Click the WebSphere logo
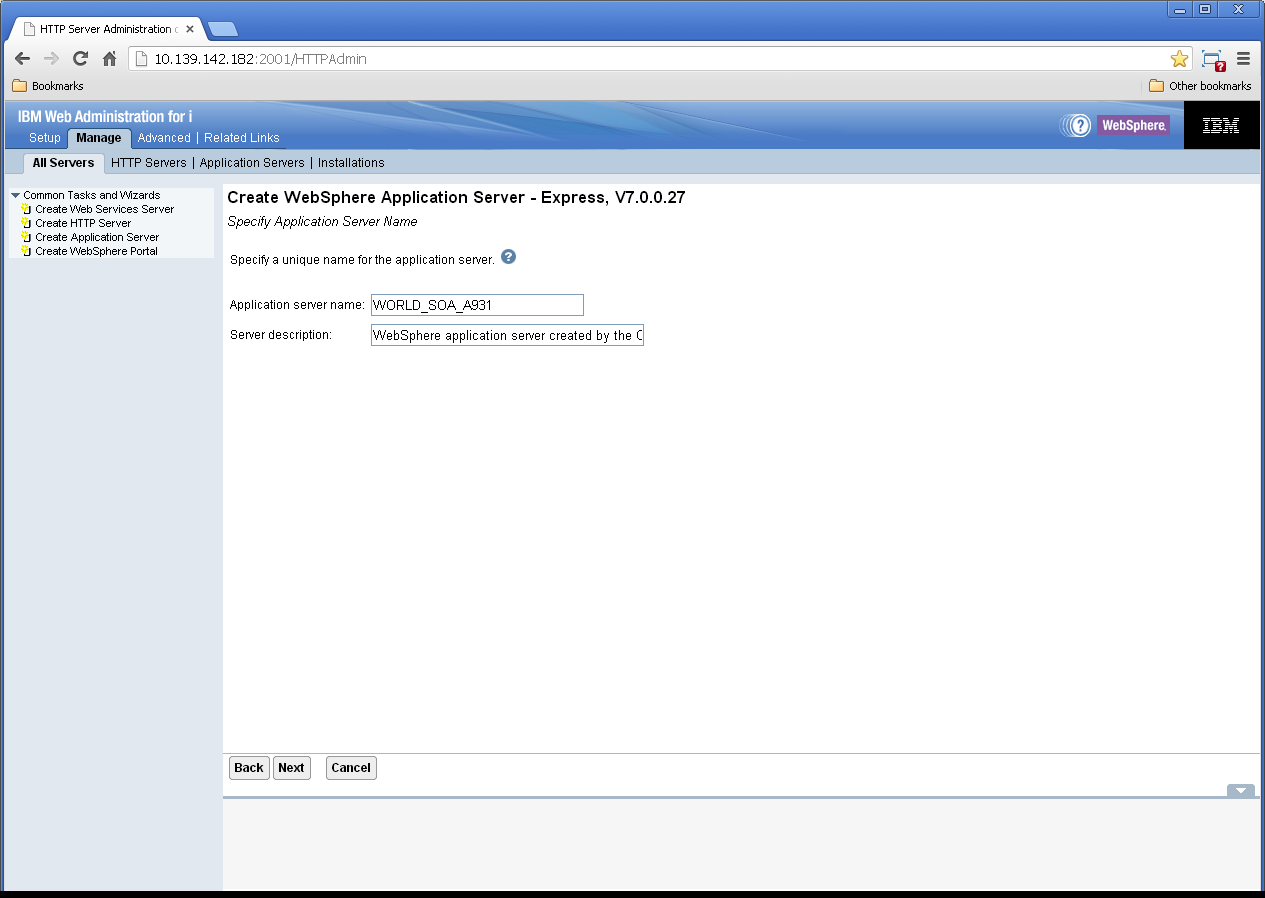 click(x=1133, y=125)
